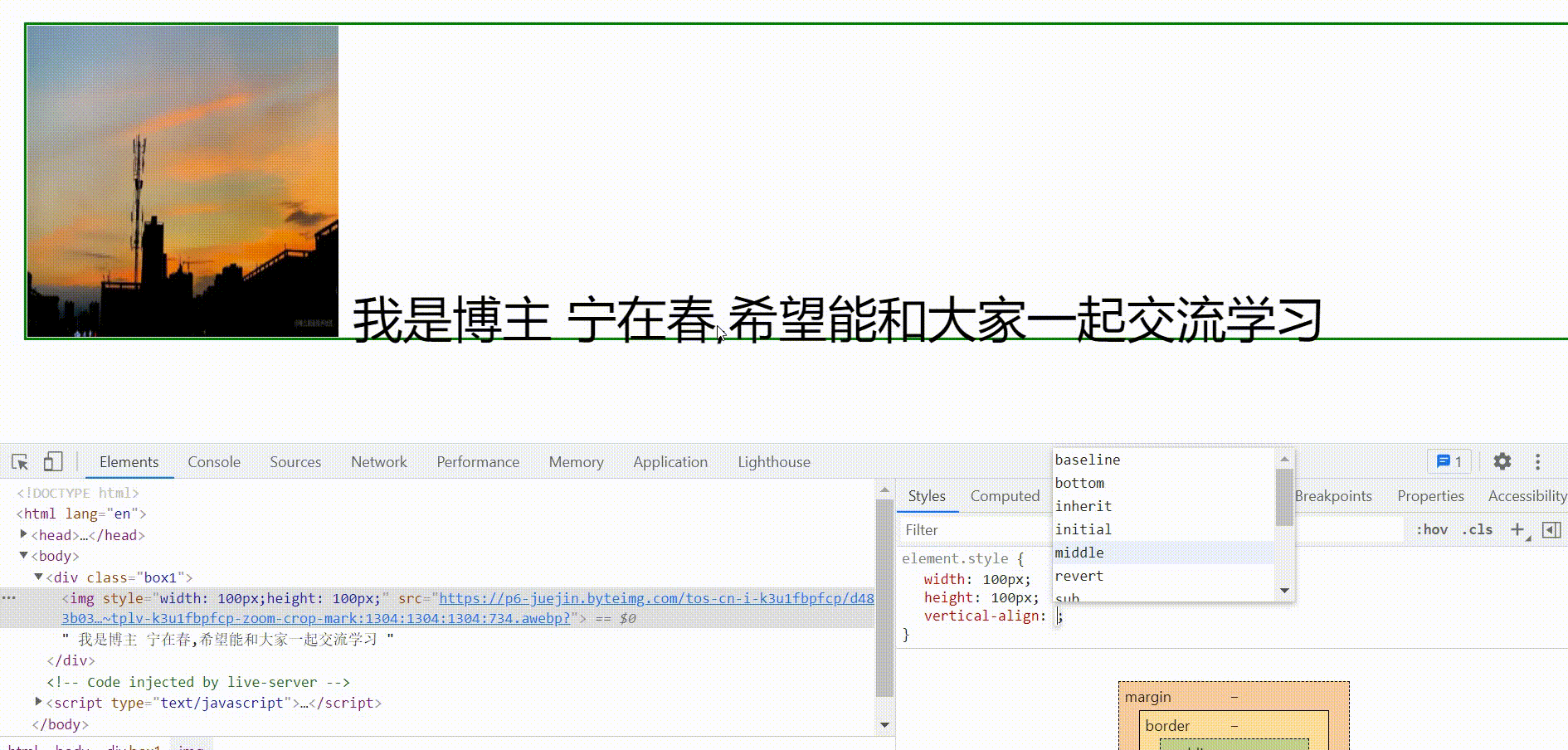Collapse the div box1 node
The height and width of the screenshot is (750, 1568).
[39, 577]
